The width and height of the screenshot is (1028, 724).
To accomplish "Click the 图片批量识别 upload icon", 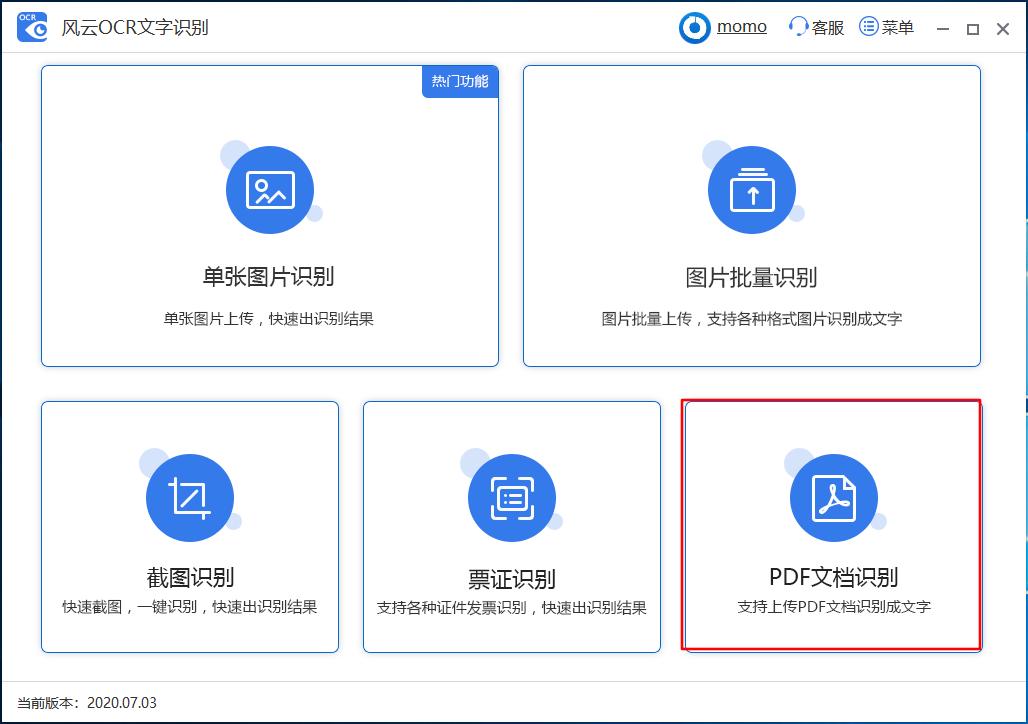I will (752, 190).
